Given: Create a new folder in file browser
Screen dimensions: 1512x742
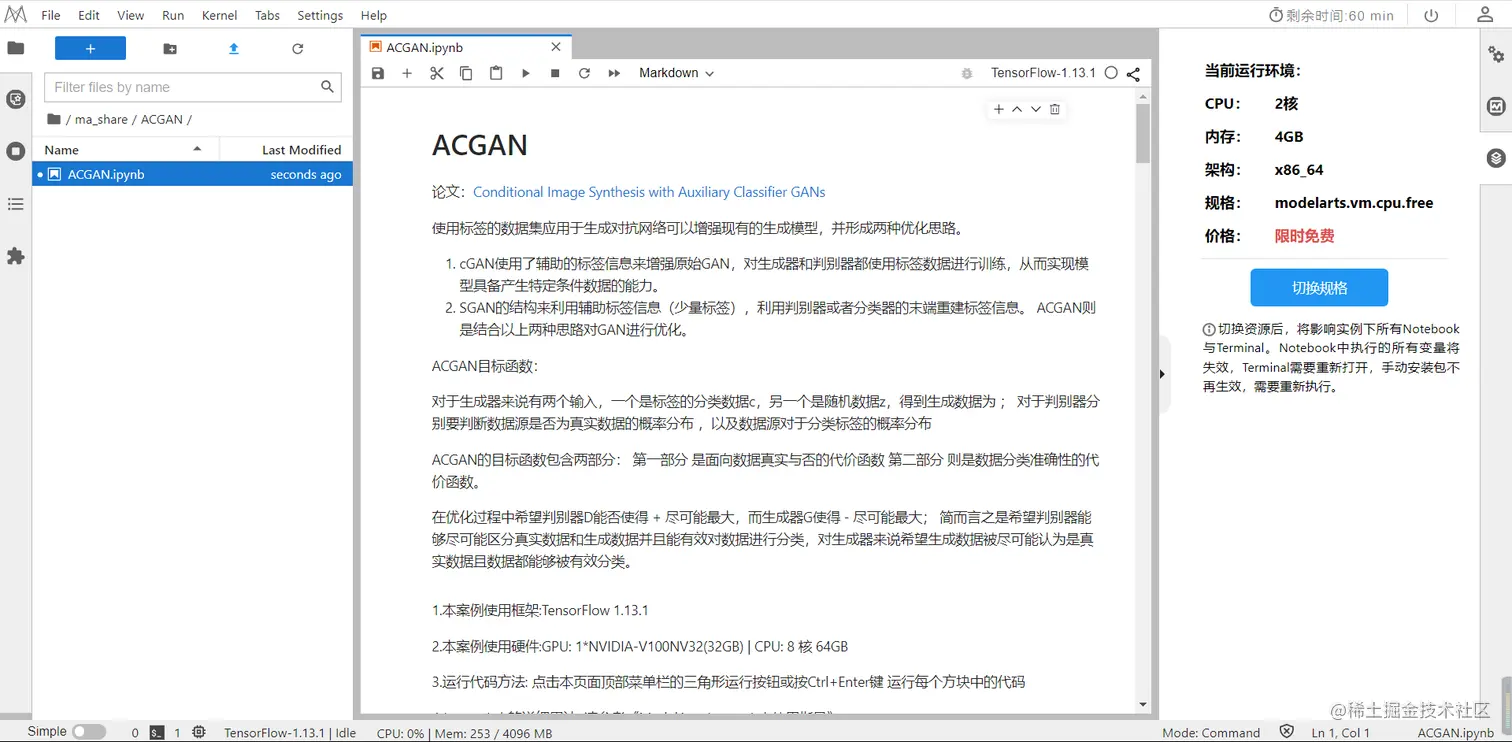Looking at the screenshot, I should [170, 48].
